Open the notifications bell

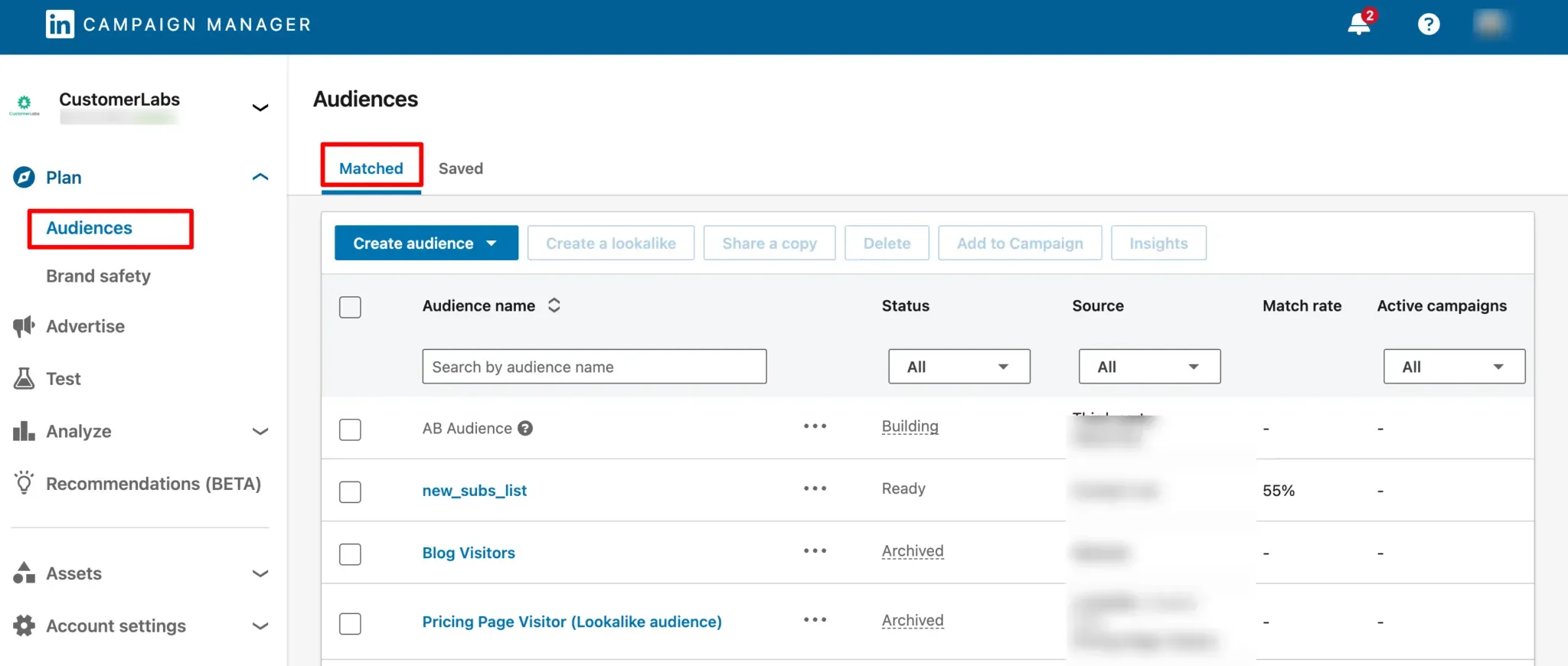pos(1361,23)
